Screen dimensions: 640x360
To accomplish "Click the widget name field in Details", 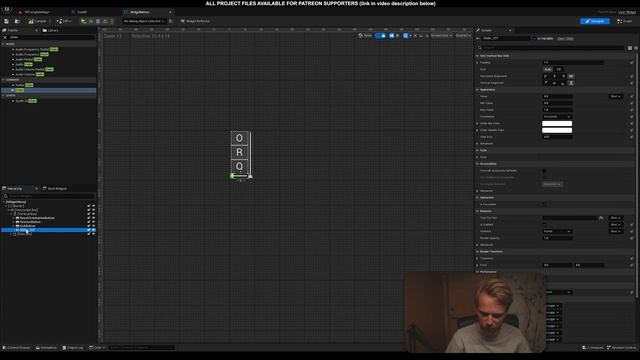I will tap(506, 38).
